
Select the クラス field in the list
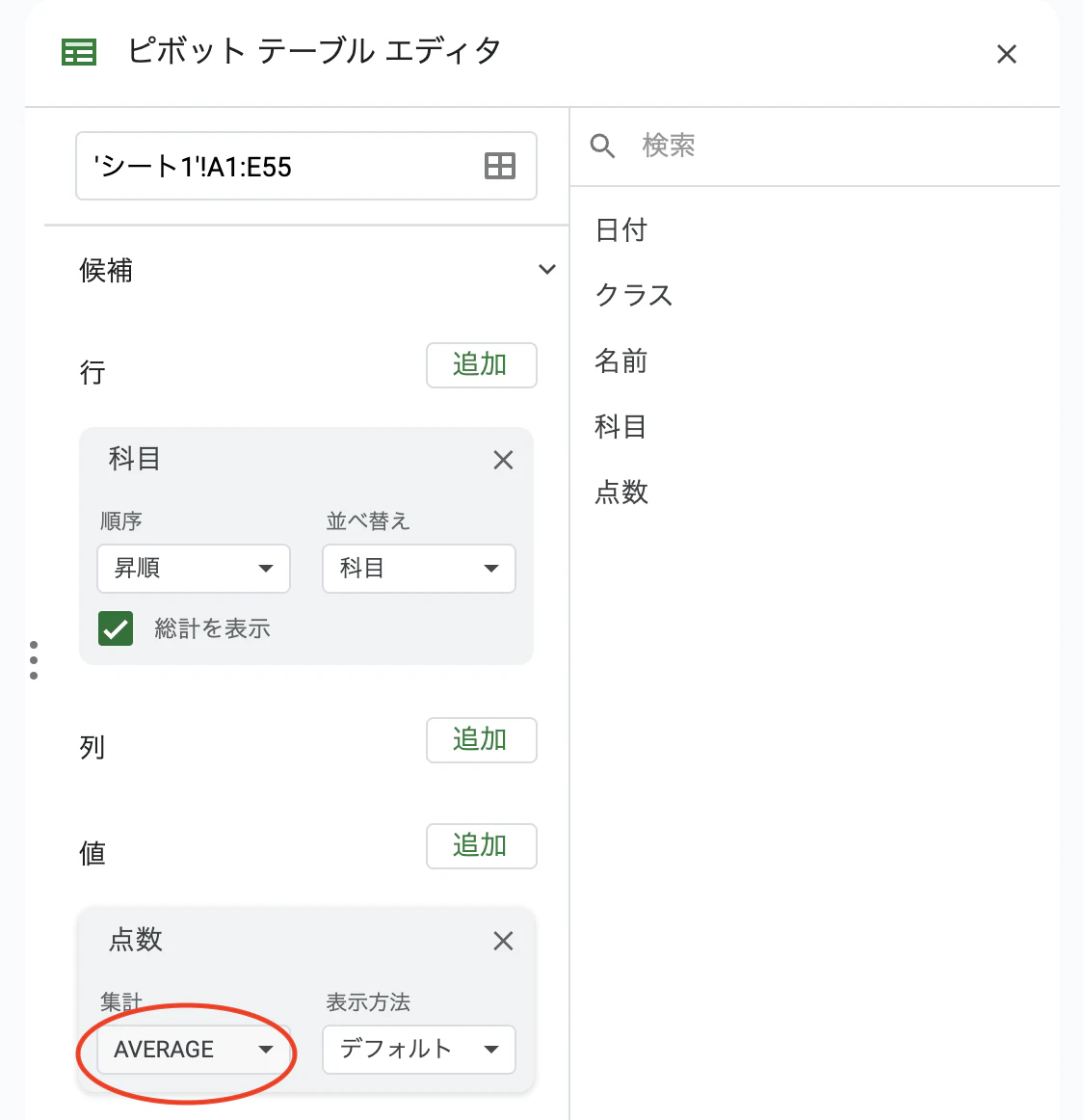click(x=633, y=296)
